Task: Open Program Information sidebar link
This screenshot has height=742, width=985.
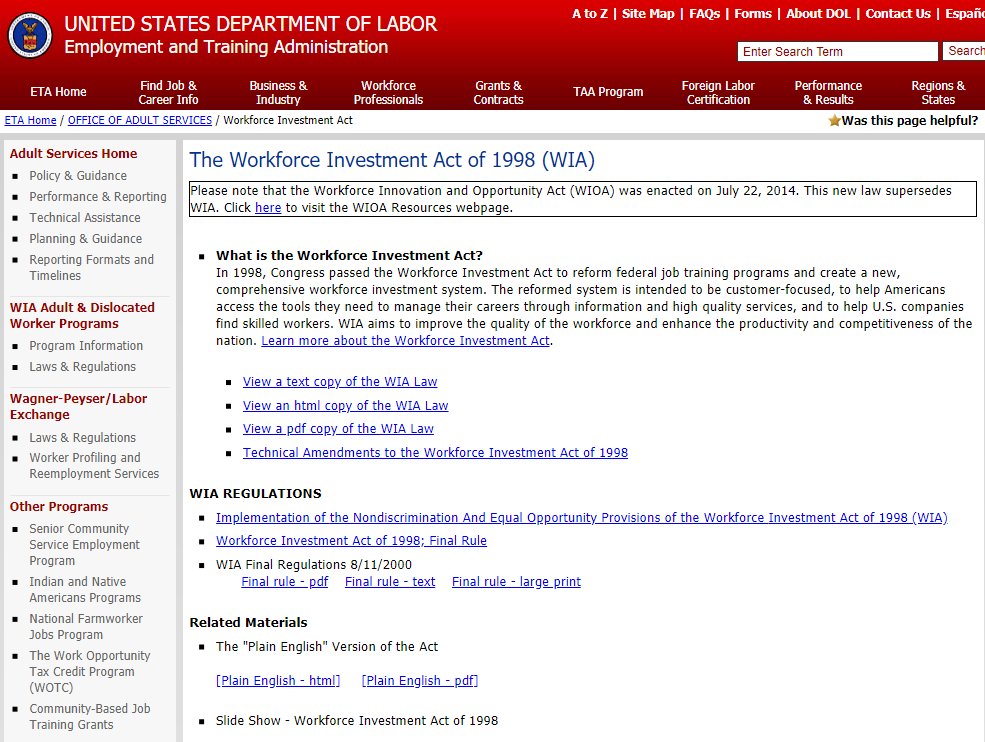Action: pos(86,346)
